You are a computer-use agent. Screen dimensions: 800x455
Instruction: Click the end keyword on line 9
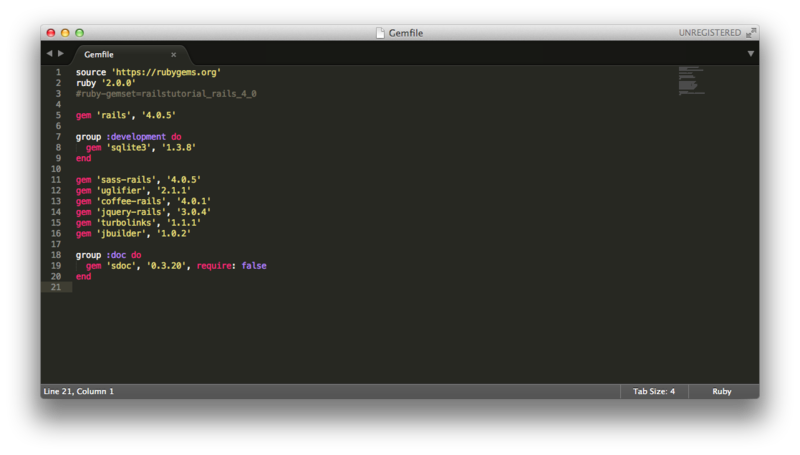(x=84, y=158)
